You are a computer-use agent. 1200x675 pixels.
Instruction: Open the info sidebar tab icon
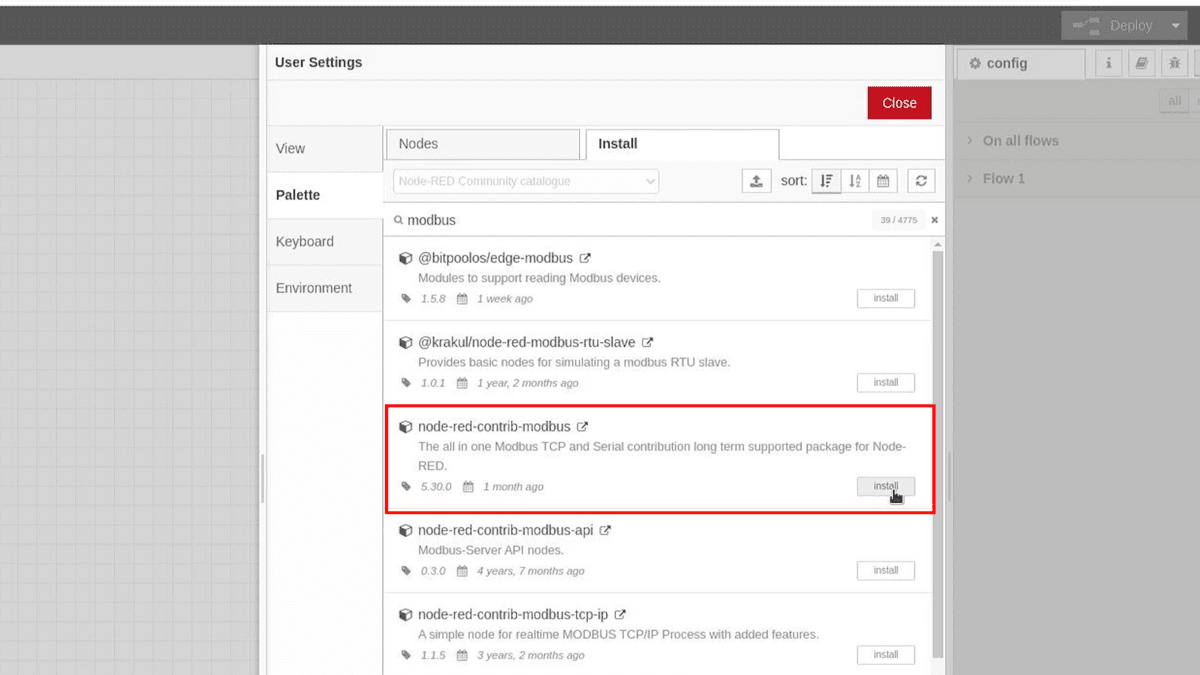1108,63
